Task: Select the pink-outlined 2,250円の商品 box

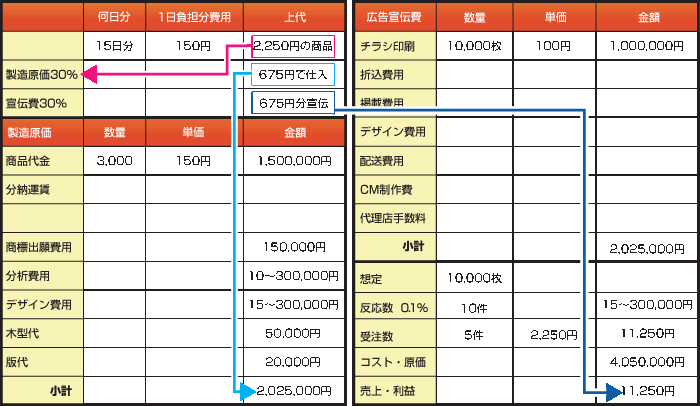Action: point(293,45)
